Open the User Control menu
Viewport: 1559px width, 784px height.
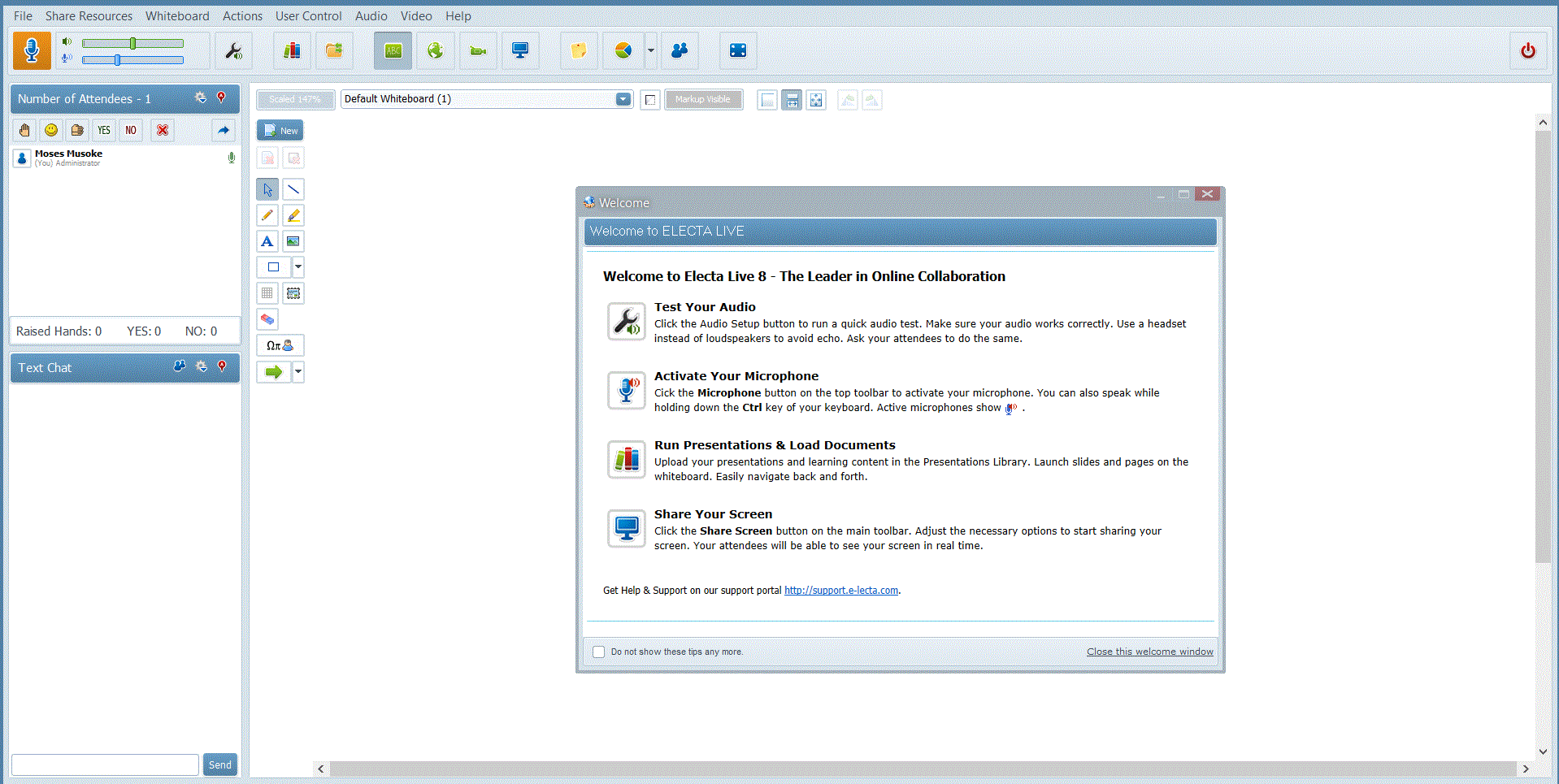point(309,15)
